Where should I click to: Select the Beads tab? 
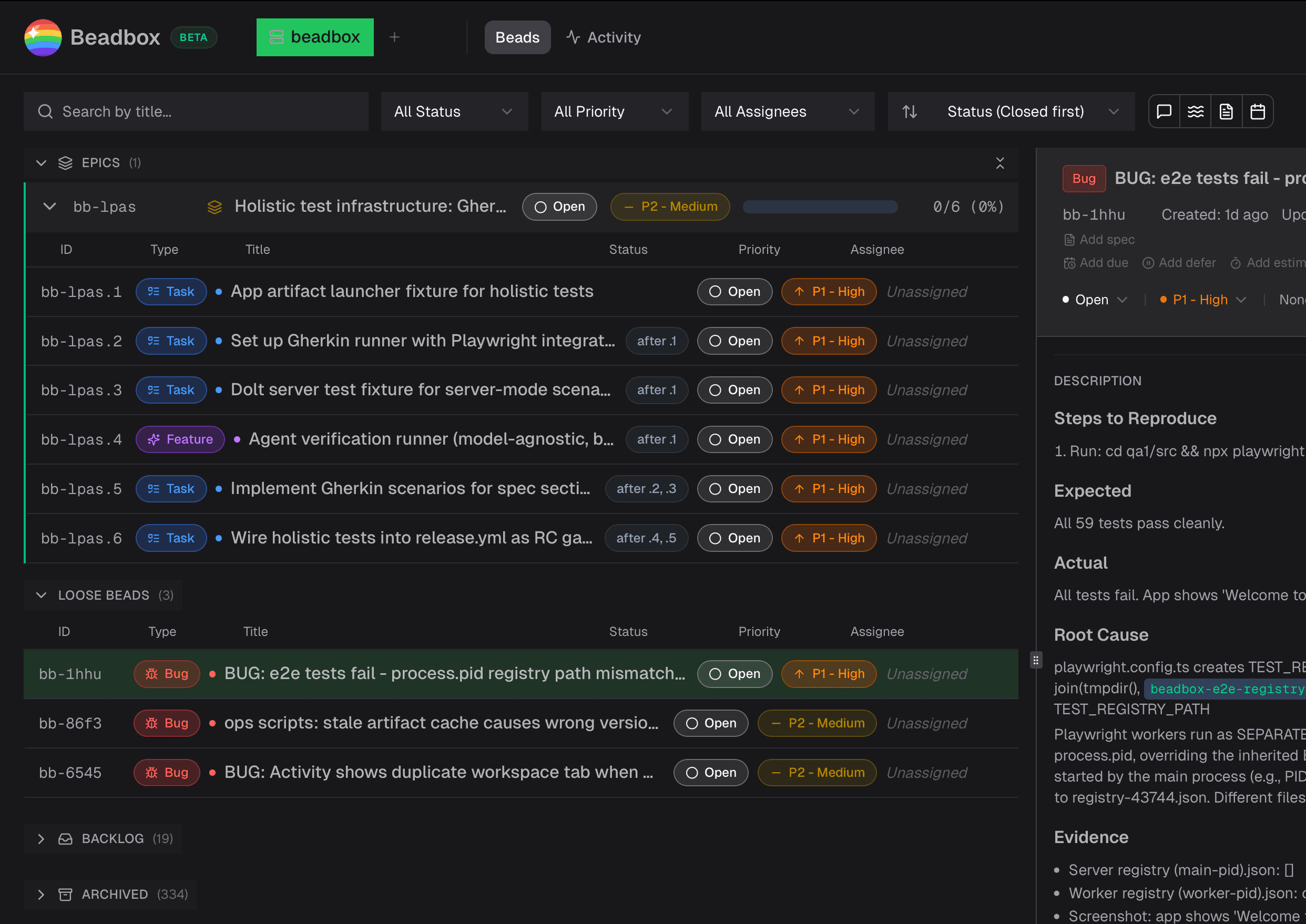pos(517,37)
